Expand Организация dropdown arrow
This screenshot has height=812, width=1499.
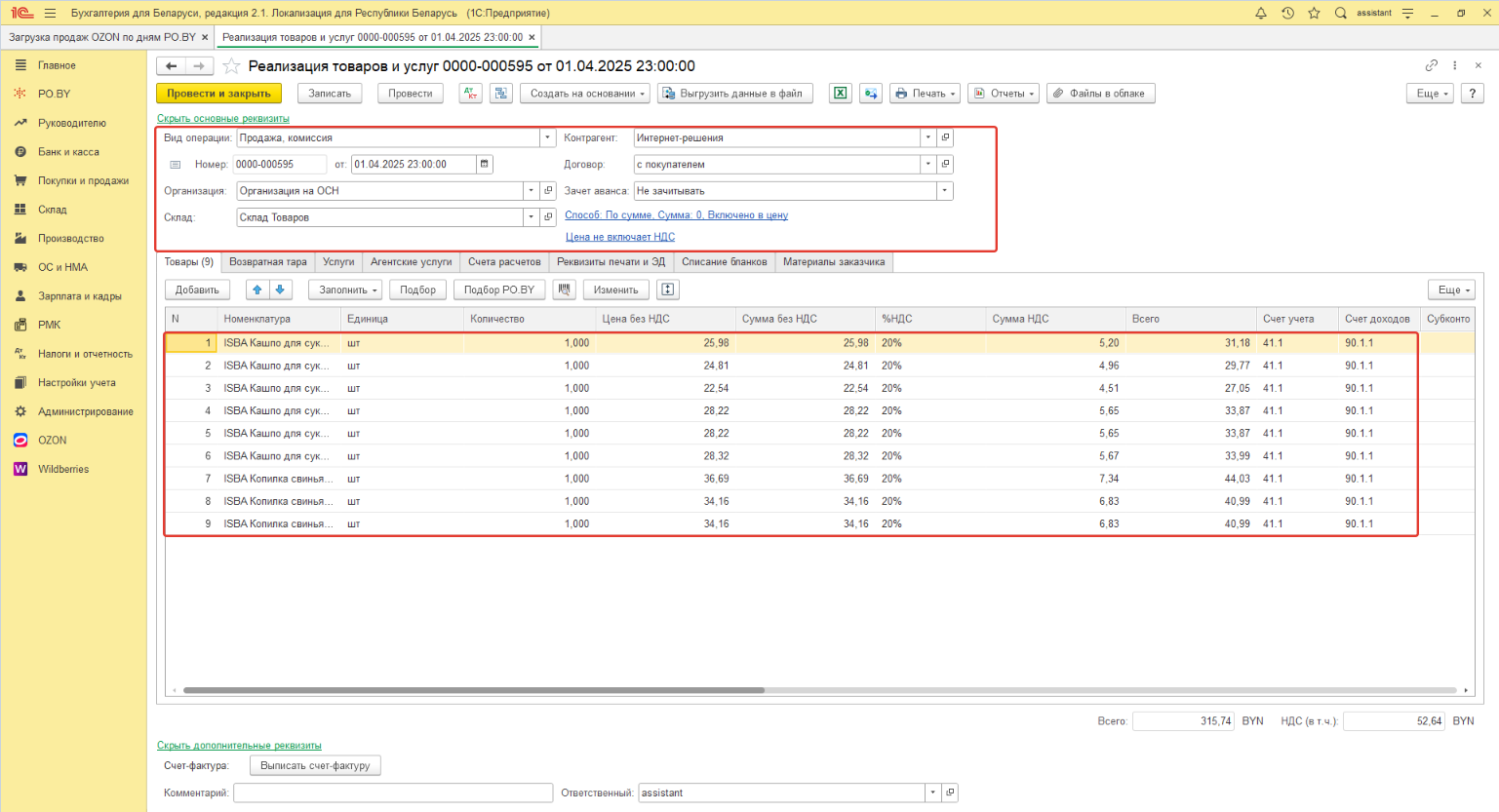[x=532, y=191]
